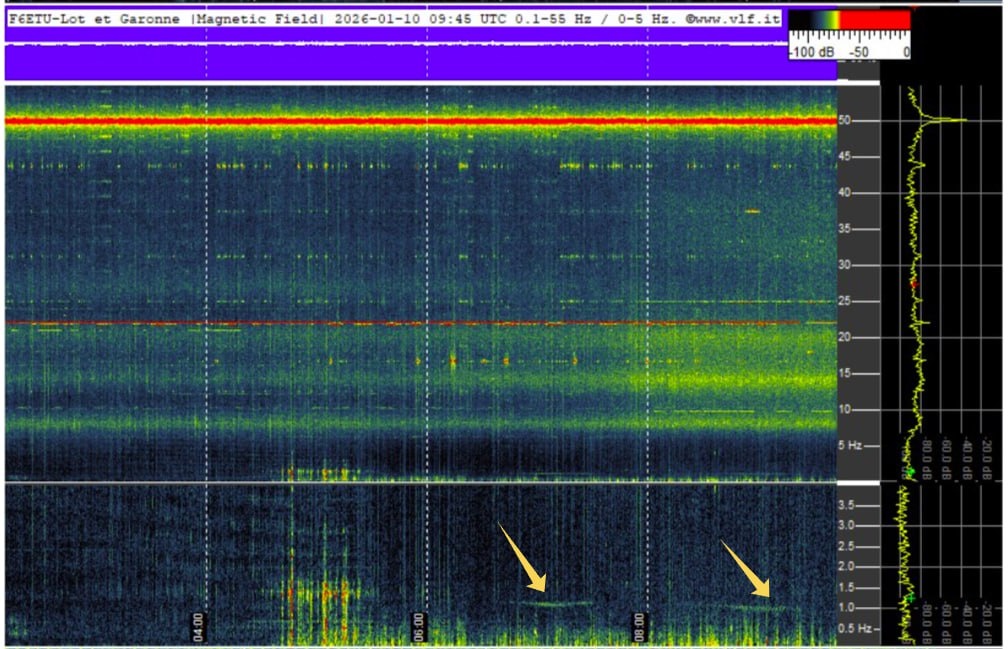Click the -100 dB scale label

tap(811, 52)
